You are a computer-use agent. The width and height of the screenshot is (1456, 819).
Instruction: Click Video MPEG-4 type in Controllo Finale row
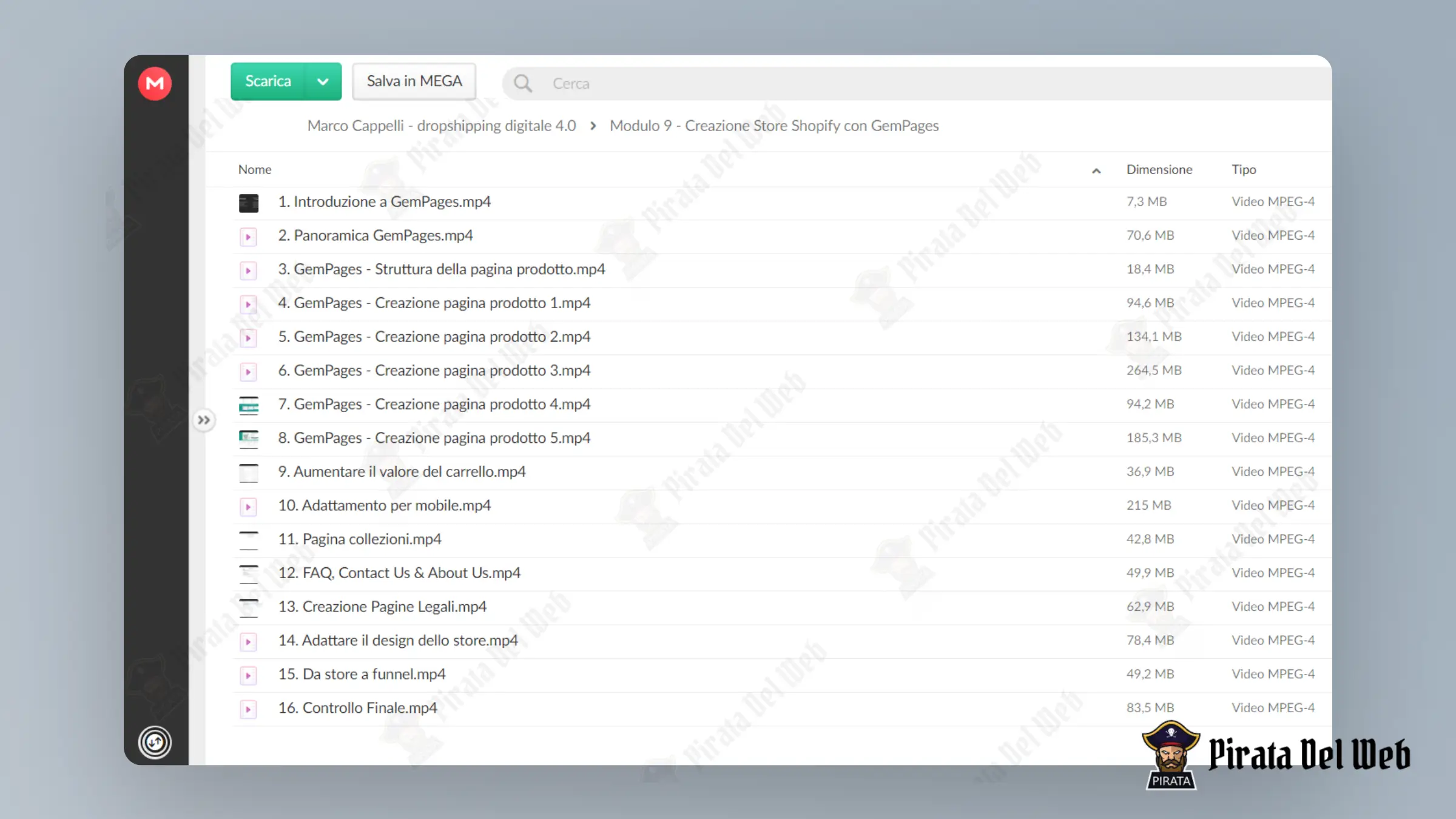tap(1273, 708)
